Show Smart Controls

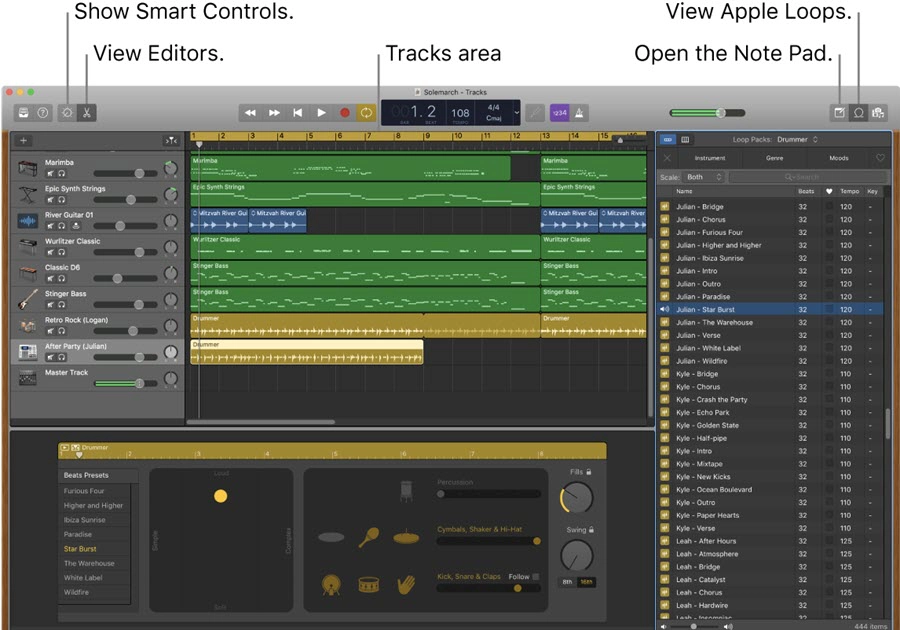(x=67, y=113)
